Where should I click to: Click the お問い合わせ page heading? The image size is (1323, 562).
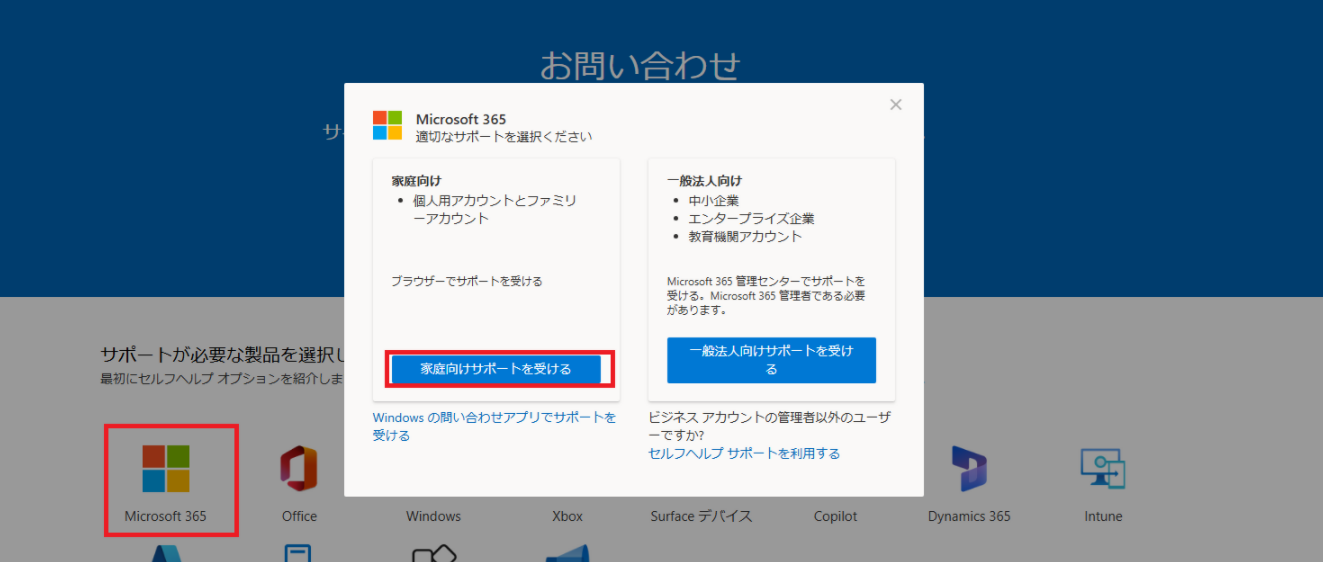click(x=640, y=65)
